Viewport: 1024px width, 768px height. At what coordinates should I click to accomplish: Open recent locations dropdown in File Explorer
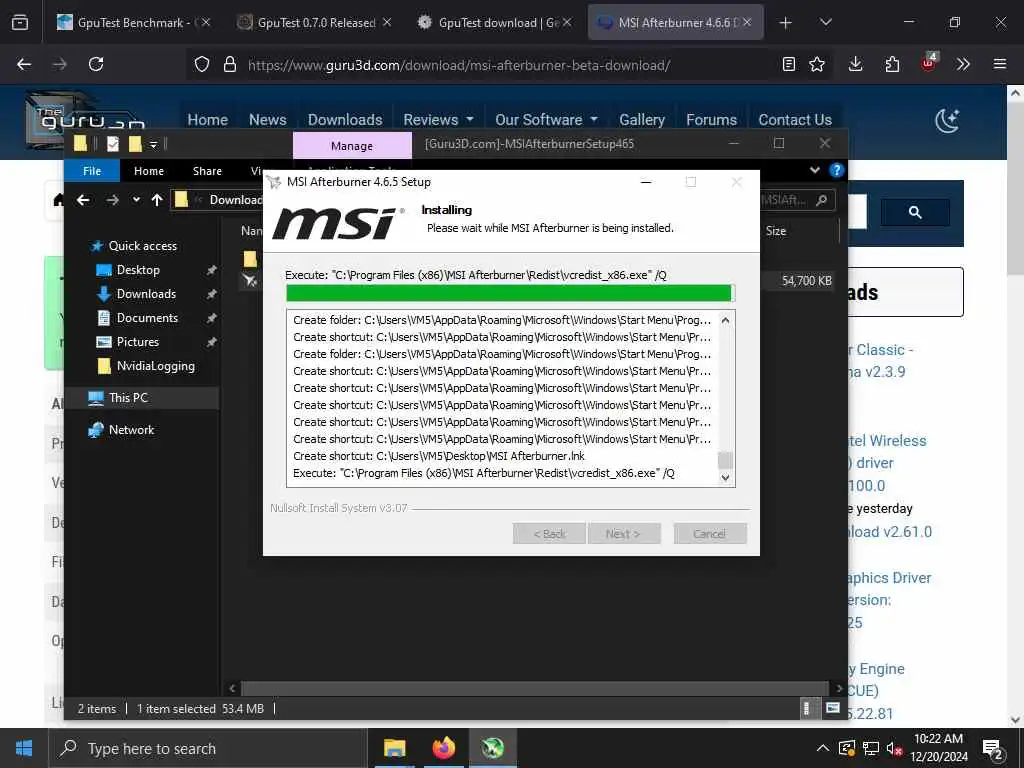[136, 200]
